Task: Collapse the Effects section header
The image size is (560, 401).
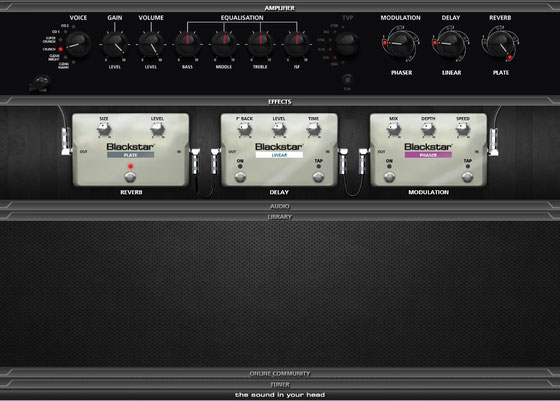Action: click(x=280, y=102)
